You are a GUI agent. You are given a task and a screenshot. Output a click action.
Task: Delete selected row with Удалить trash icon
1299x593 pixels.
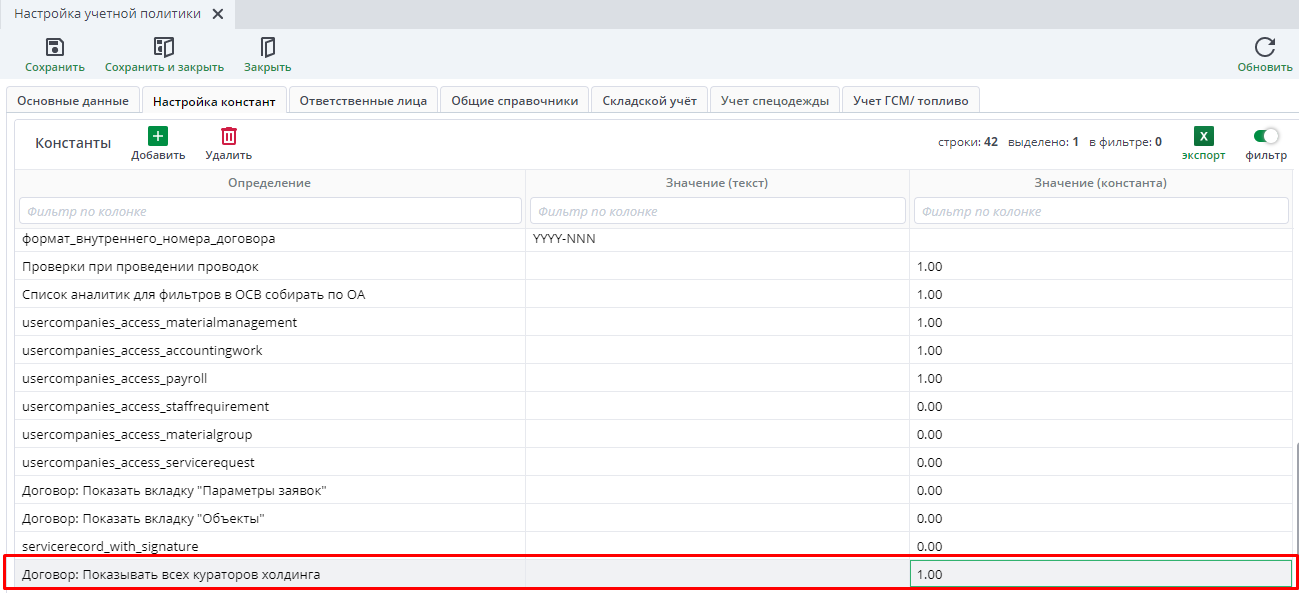point(229,136)
